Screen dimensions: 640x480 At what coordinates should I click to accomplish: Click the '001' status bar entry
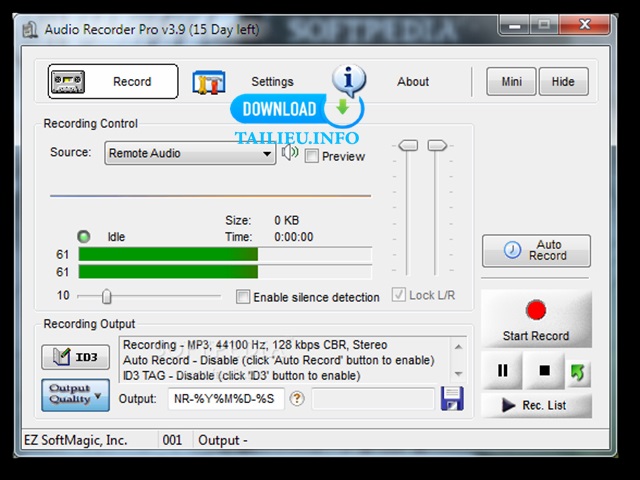pyautogui.click(x=172, y=440)
